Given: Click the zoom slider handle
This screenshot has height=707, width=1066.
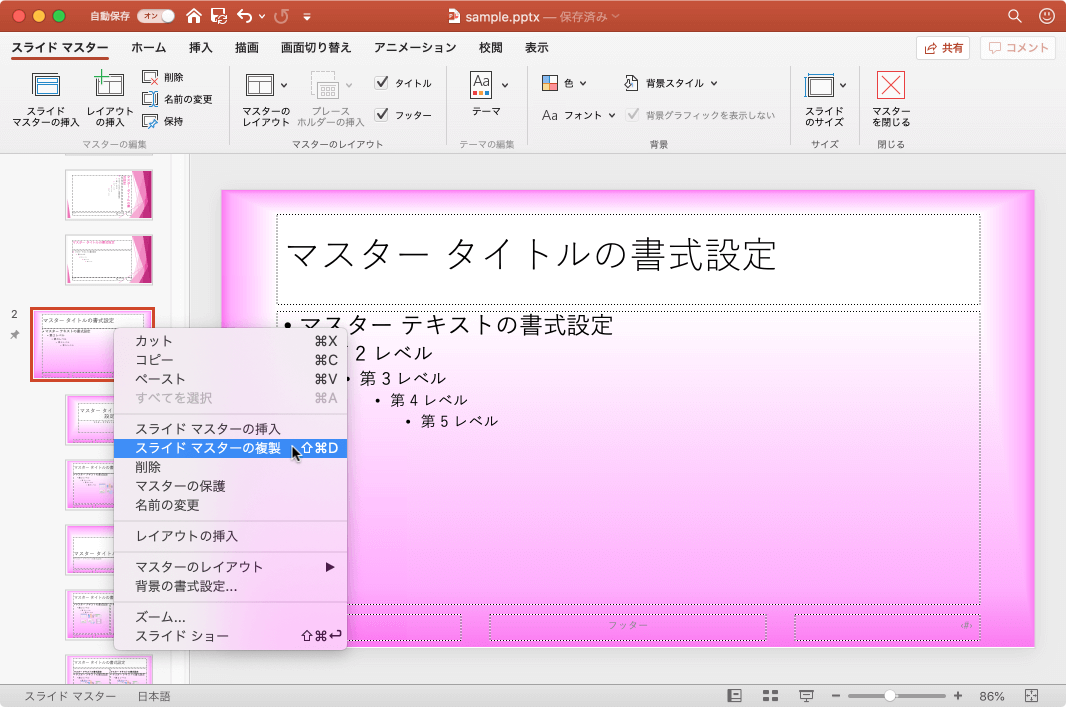Looking at the screenshot, I should 890,696.
